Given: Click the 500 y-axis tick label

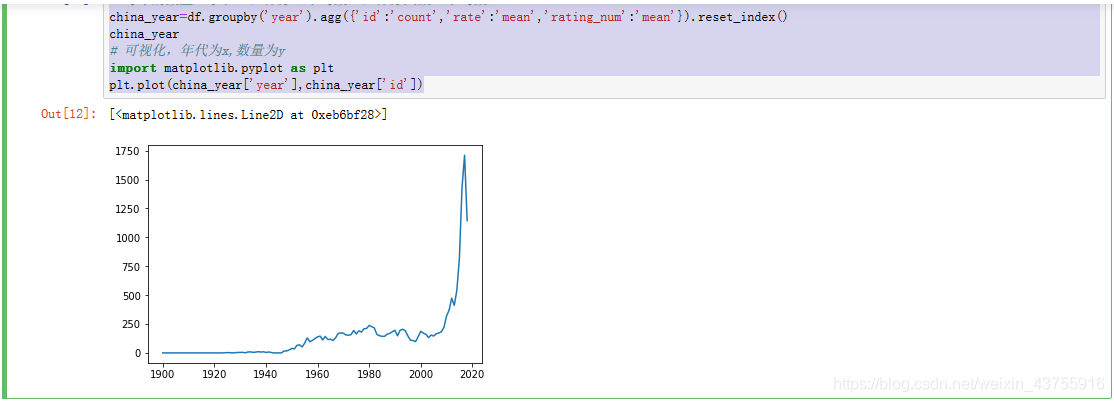Looking at the screenshot, I should 129,295.
